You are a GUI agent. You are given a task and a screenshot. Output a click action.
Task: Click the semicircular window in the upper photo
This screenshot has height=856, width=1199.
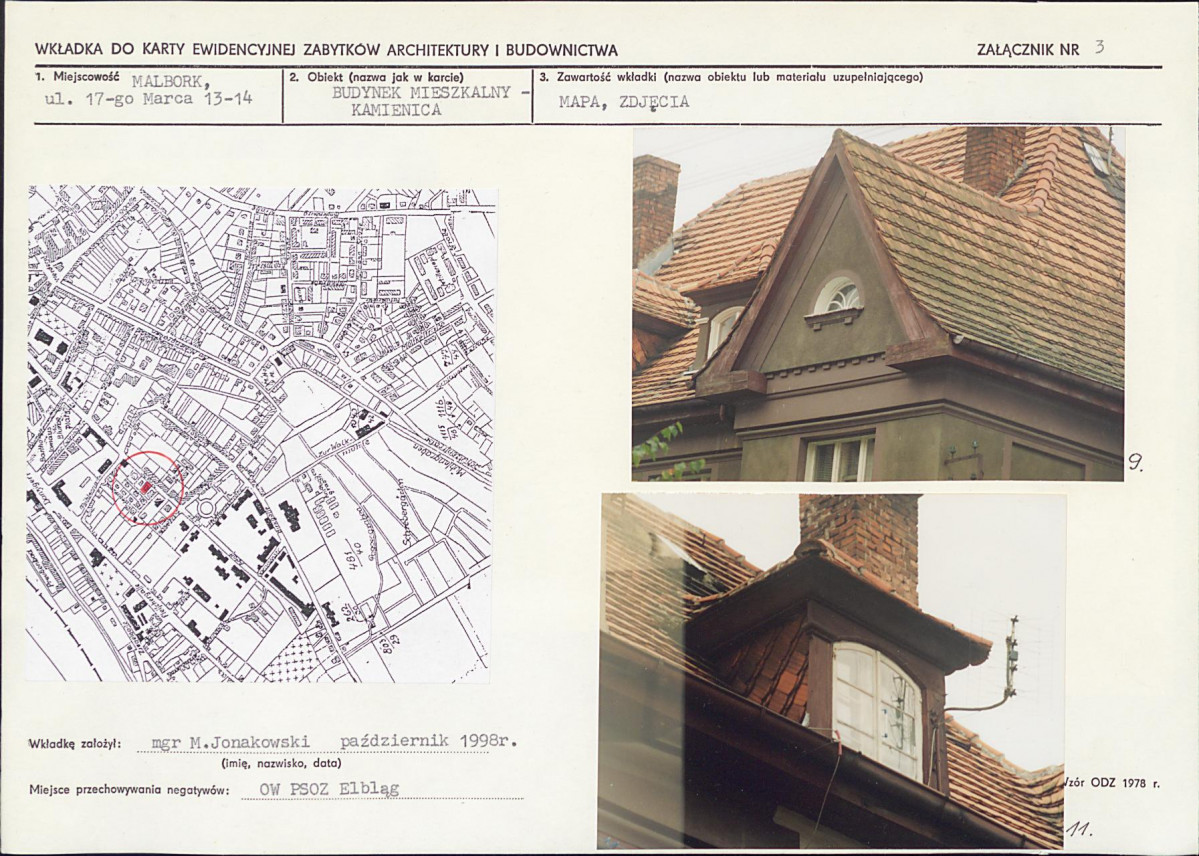coord(837,296)
